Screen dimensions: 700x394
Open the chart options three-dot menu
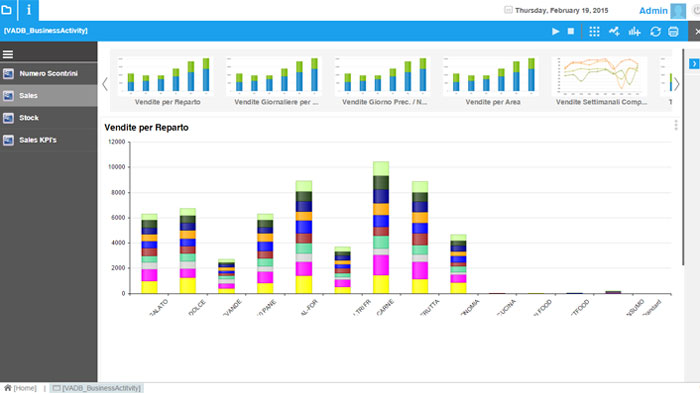tap(676, 125)
